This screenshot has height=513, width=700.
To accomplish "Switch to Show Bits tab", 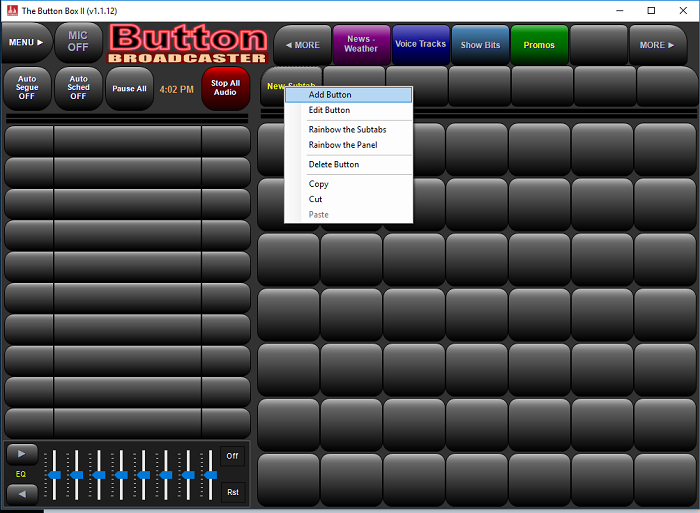I will coord(480,45).
